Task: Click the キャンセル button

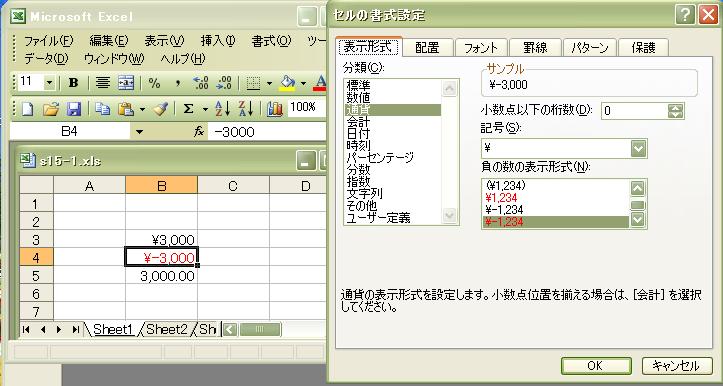Action: click(676, 366)
